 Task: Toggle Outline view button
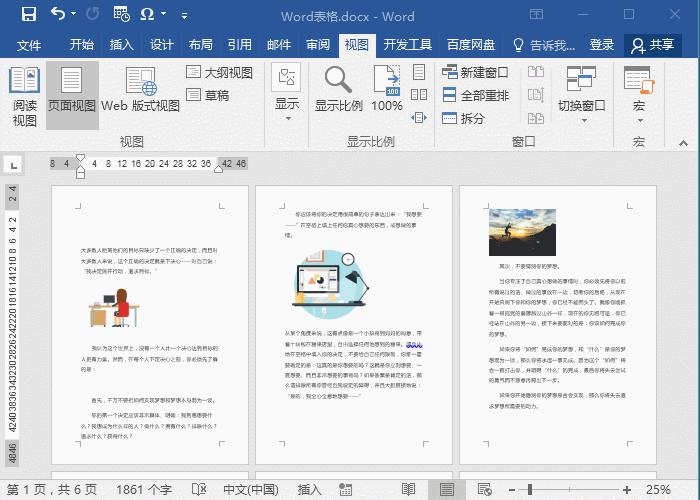218,72
